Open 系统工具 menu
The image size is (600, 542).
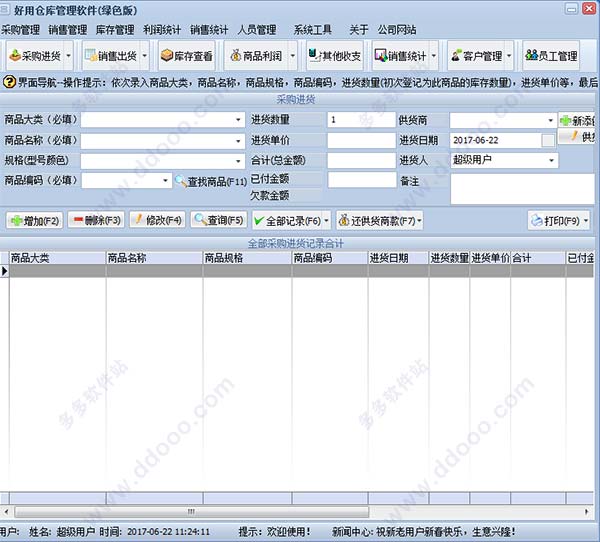(313, 29)
